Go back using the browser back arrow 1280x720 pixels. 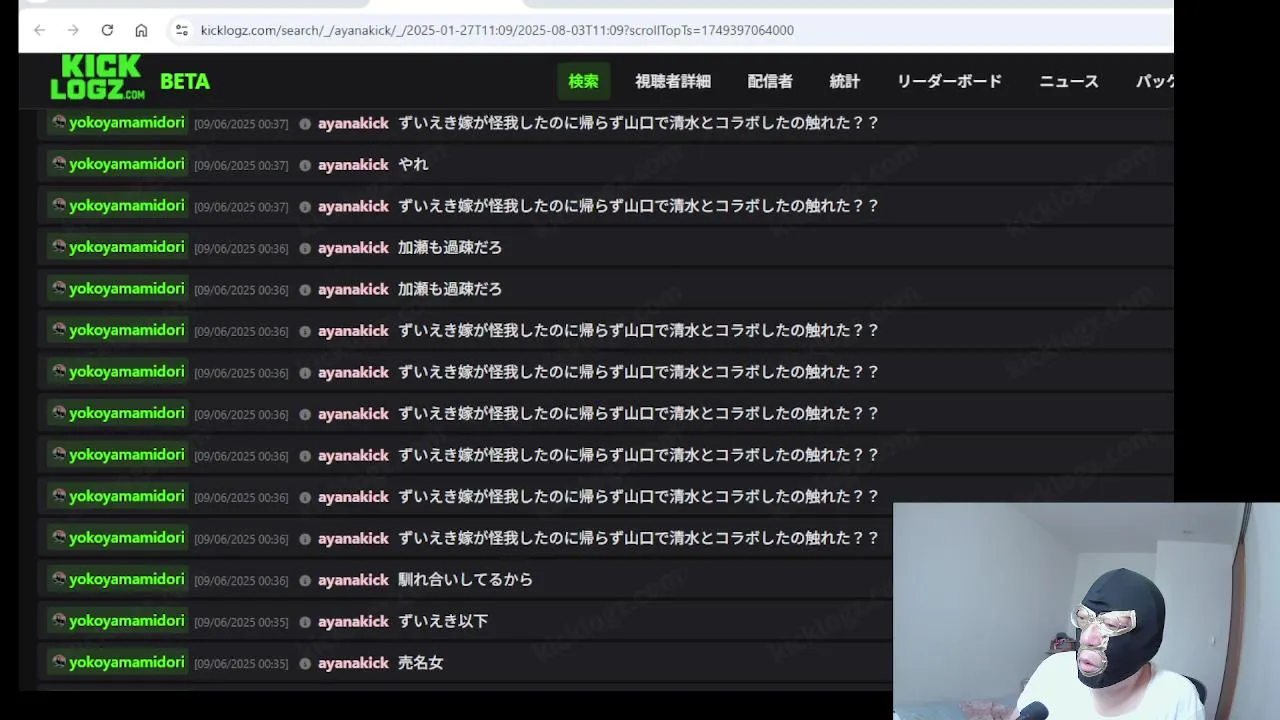point(39,30)
